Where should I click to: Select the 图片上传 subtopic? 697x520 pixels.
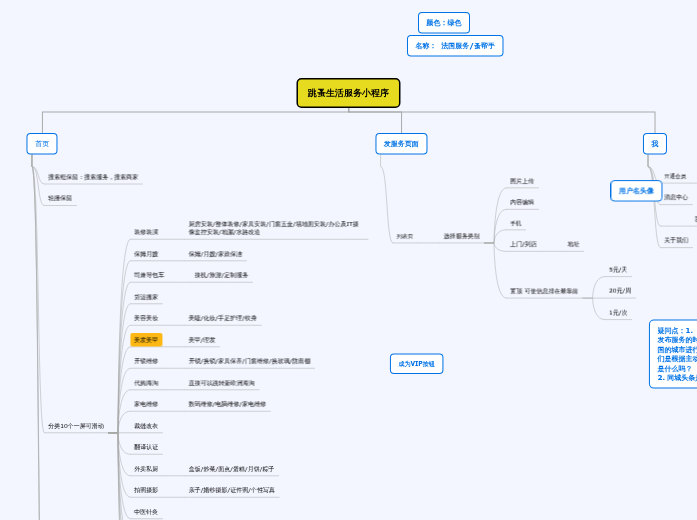pyautogui.click(x=522, y=181)
